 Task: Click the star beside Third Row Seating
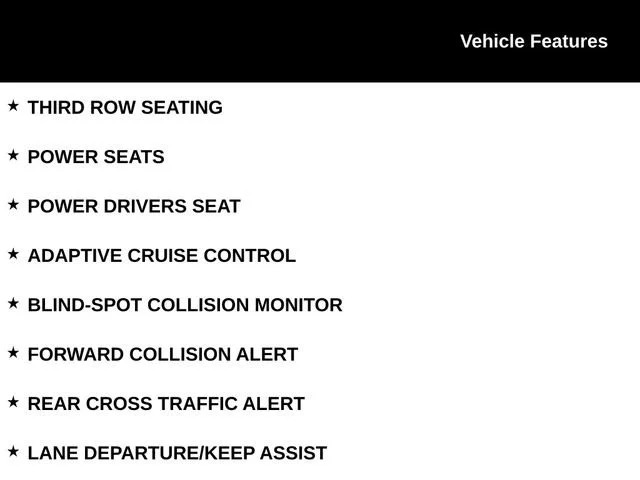click(x=13, y=106)
